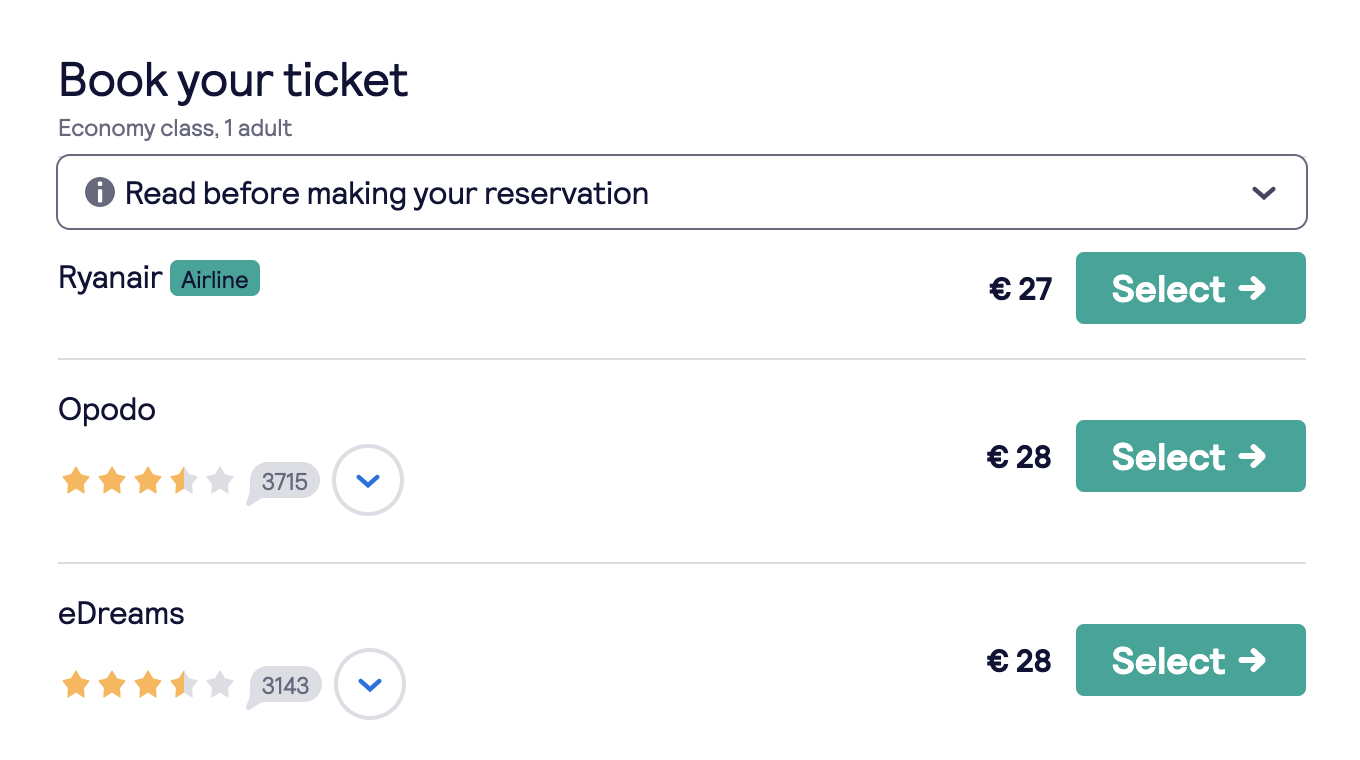Click the Ryanair provider name
Image resolution: width=1360 pixels, height=760 pixels.
(x=110, y=277)
